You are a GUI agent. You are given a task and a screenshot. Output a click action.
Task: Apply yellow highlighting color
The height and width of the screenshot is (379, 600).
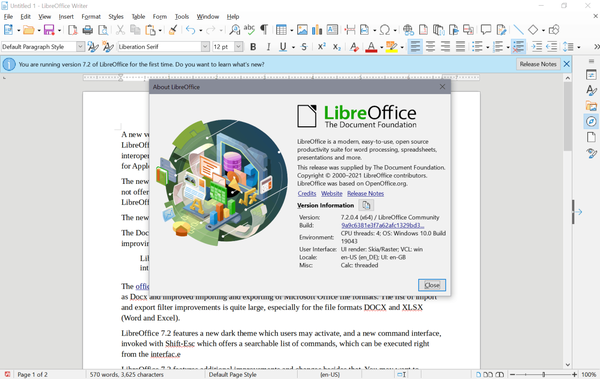click(392, 47)
